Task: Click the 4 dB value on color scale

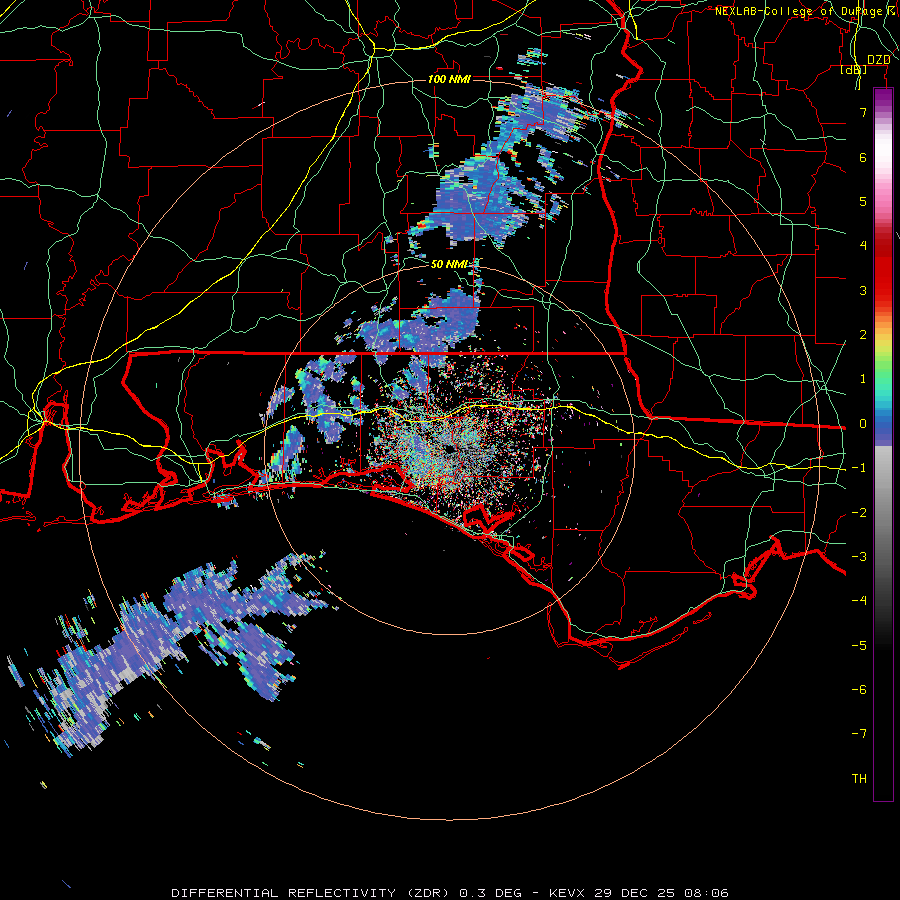Action: tap(863, 246)
